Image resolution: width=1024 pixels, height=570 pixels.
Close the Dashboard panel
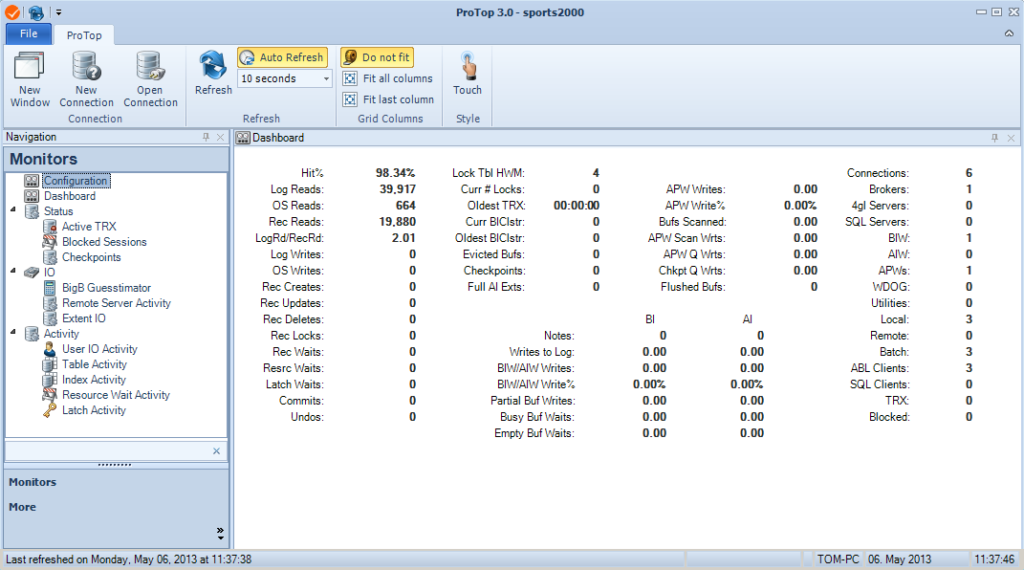pos(1010,138)
